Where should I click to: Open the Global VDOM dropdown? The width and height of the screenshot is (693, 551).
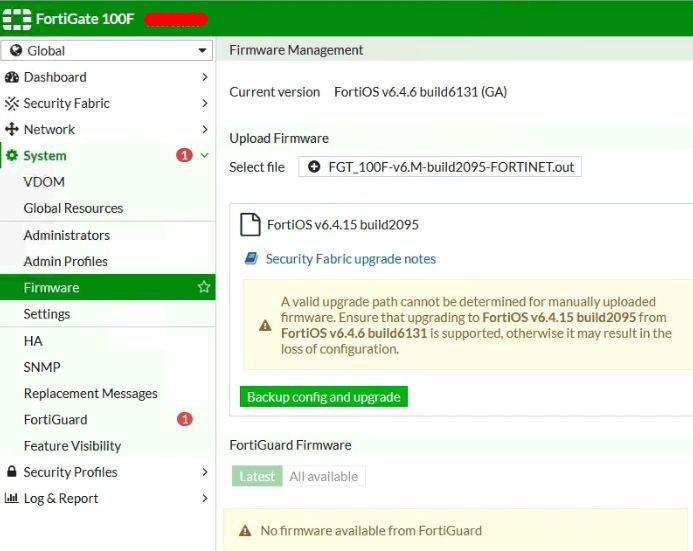click(x=107, y=50)
